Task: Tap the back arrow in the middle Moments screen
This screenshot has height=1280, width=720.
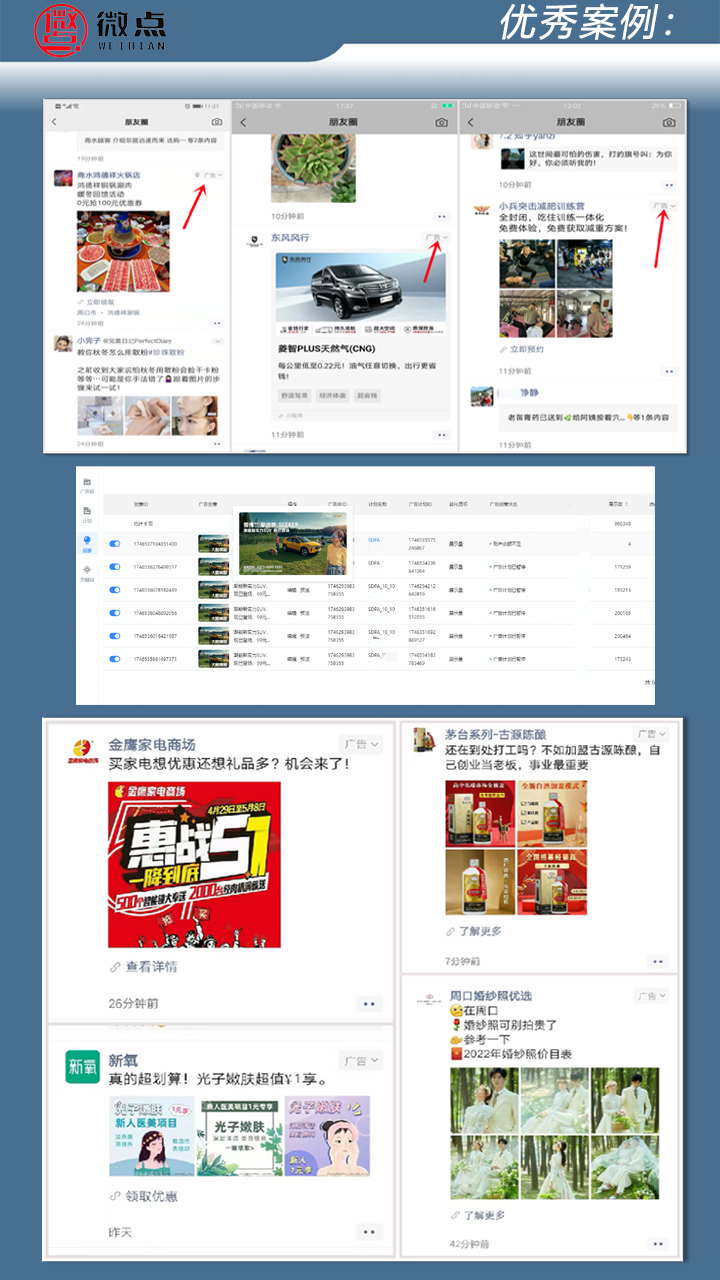Action: (244, 122)
